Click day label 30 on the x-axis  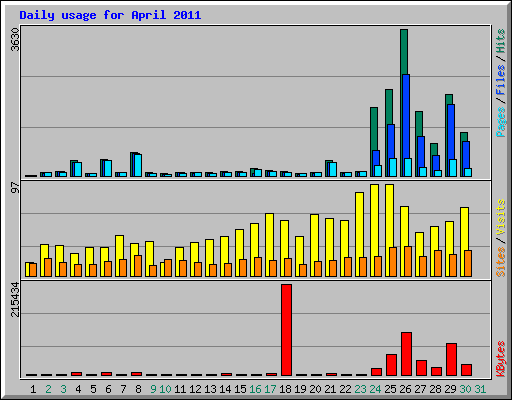click(x=465, y=389)
